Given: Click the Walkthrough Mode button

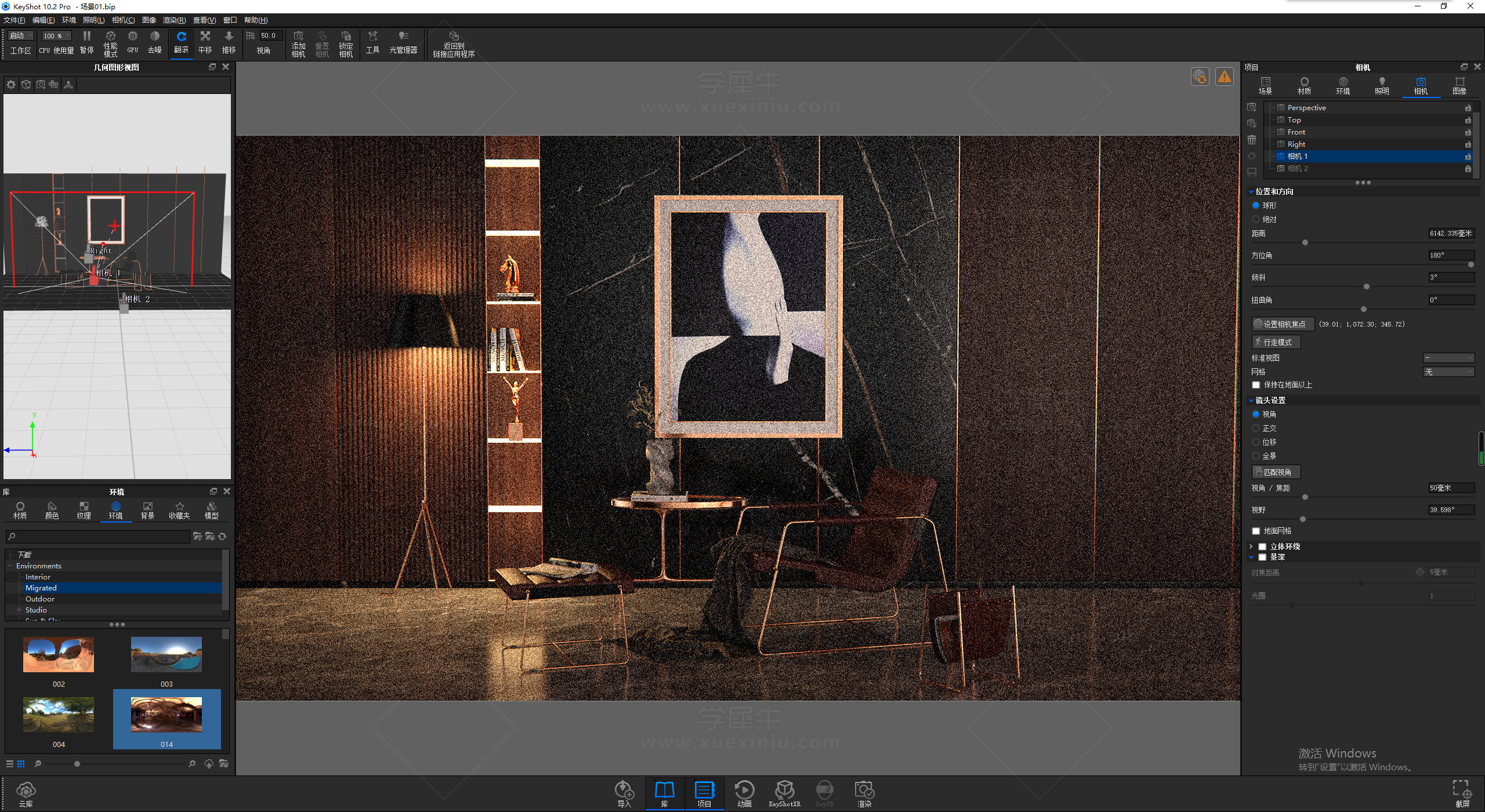Looking at the screenshot, I should (1276, 342).
